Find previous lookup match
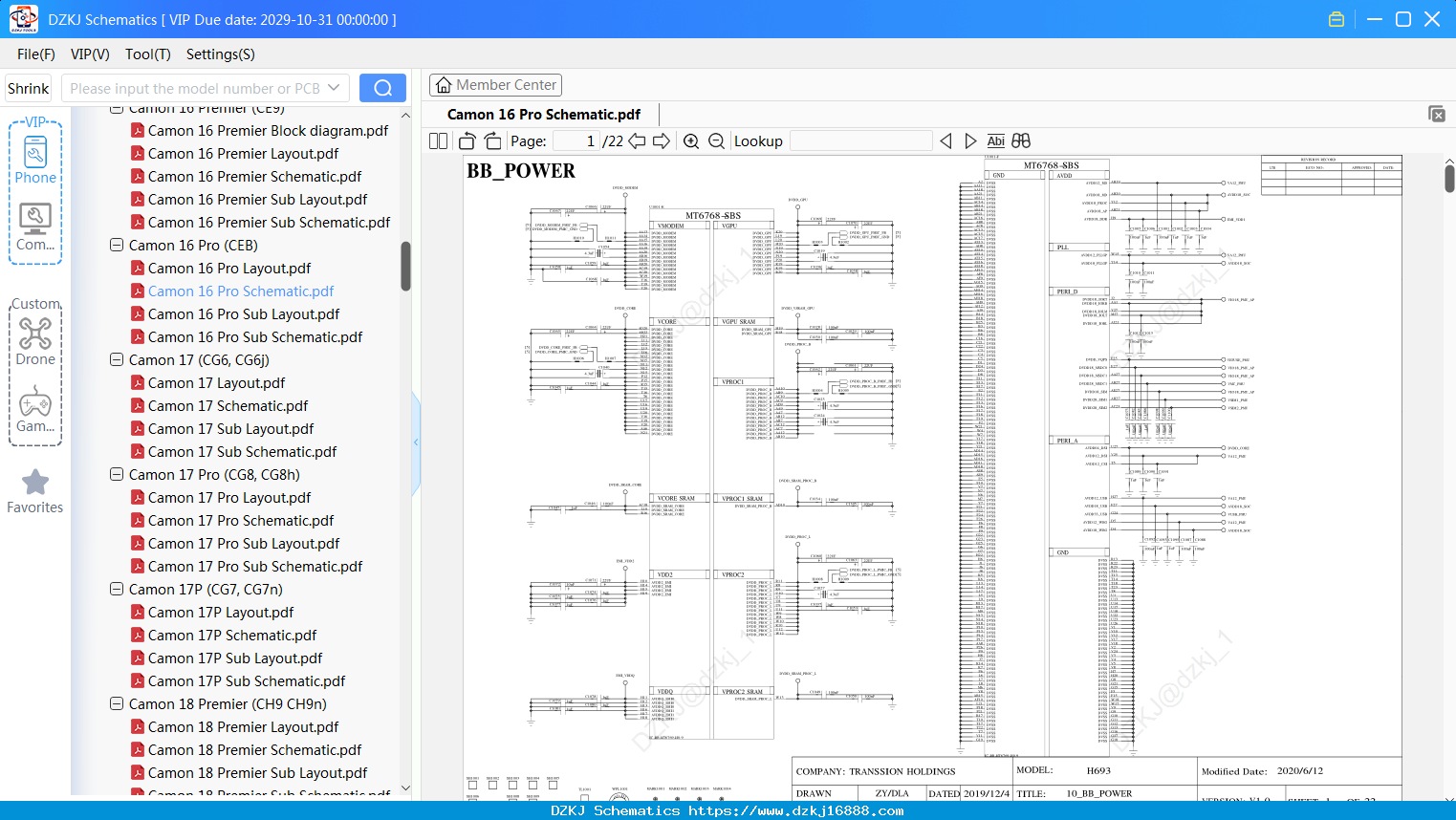This screenshot has width=1456, height=820. tap(946, 141)
